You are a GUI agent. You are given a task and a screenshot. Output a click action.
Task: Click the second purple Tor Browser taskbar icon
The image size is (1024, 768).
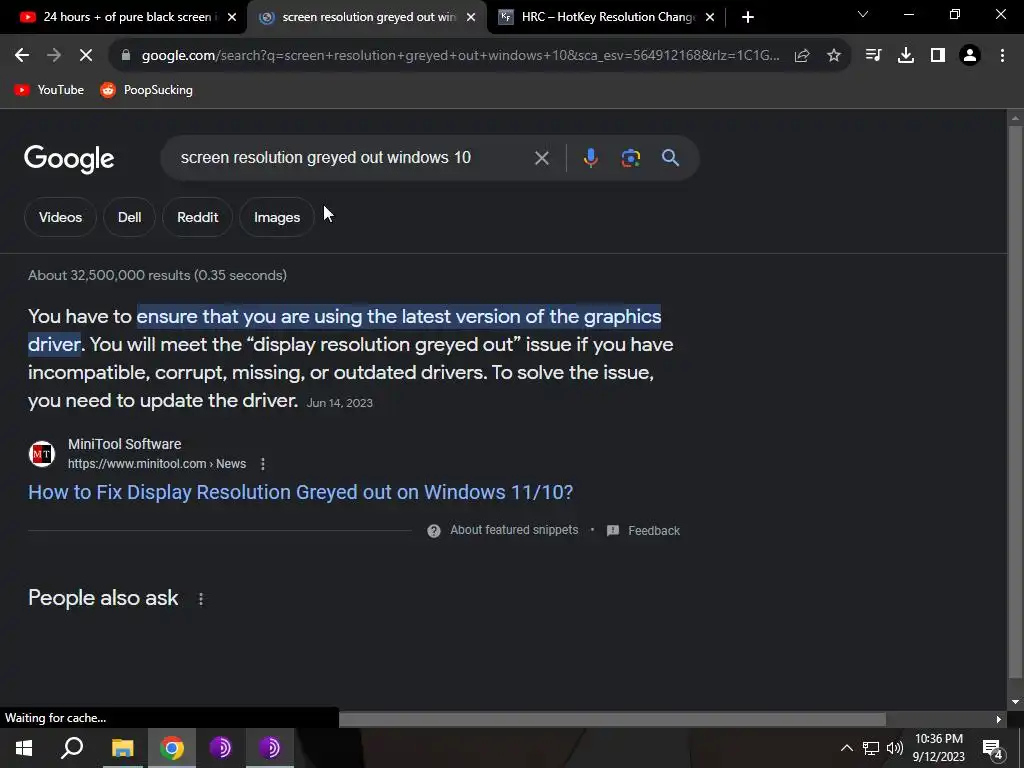[x=270, y=748]
